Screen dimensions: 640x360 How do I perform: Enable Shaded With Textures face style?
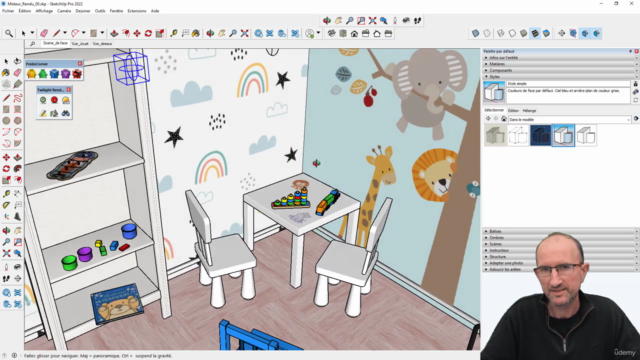coord(535,33)
